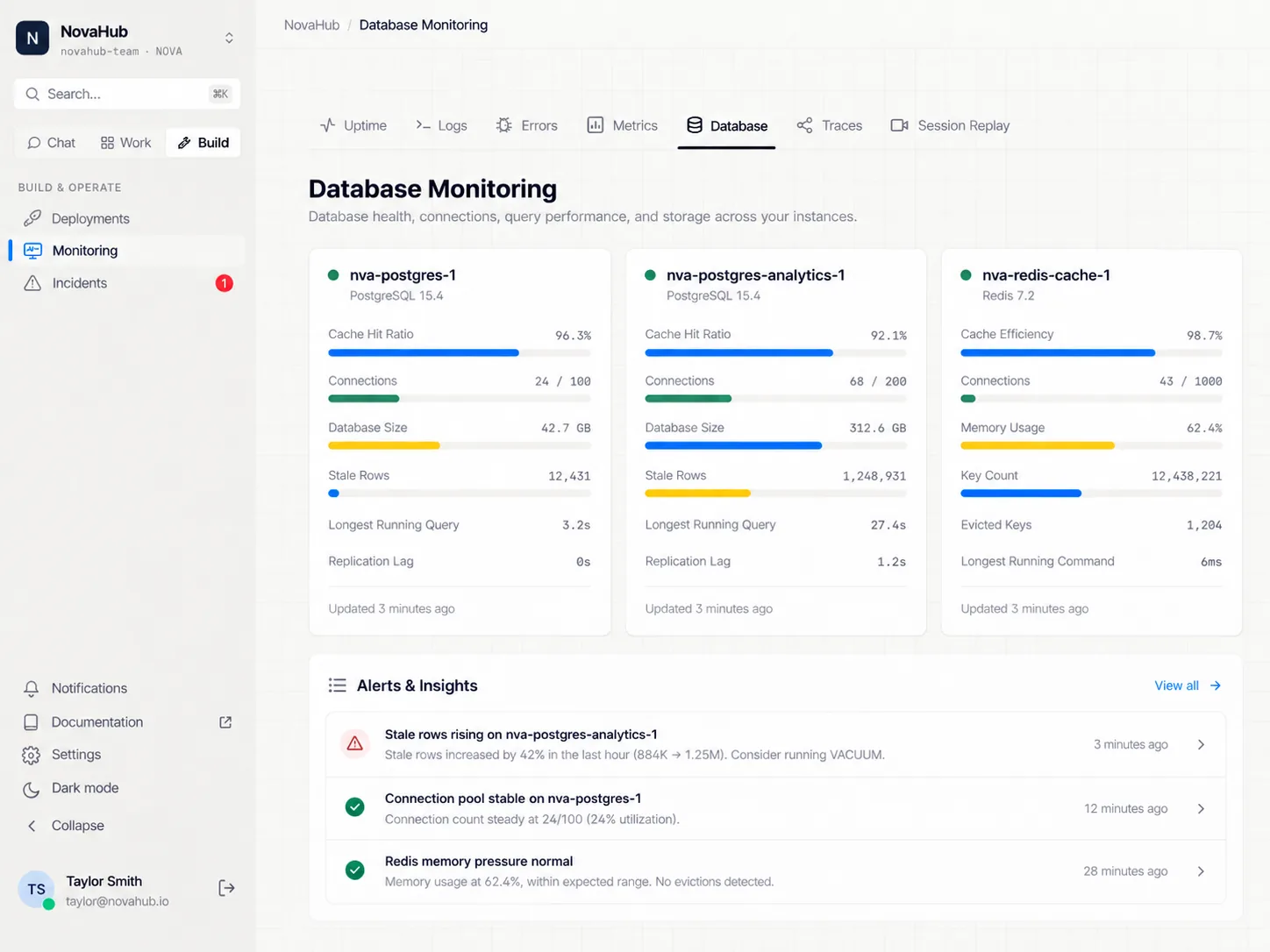Focus the Search input field
Screen dimensions: 1270x952
click(127, 94)
